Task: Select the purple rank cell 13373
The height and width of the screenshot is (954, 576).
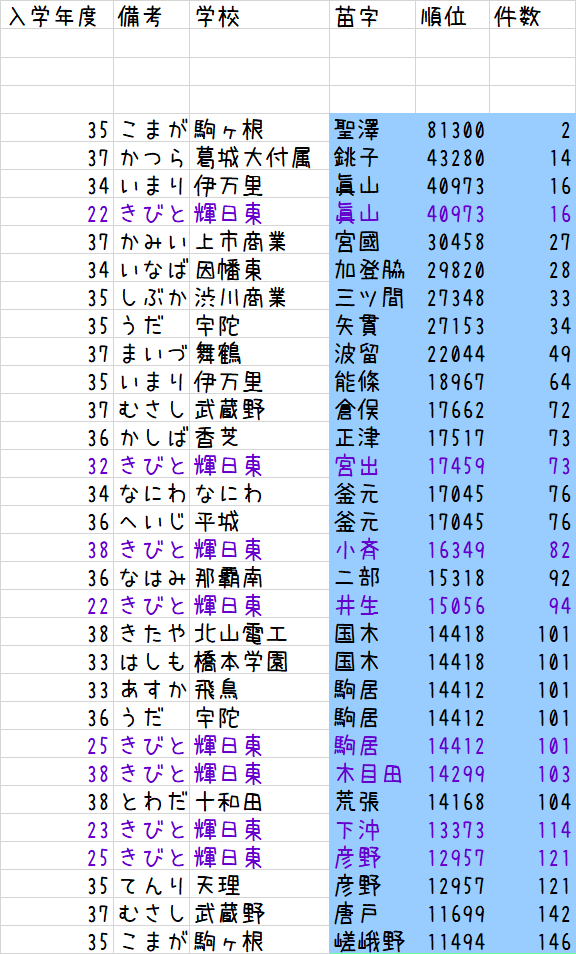Action: pyautogui.click(x=453, y=828)
